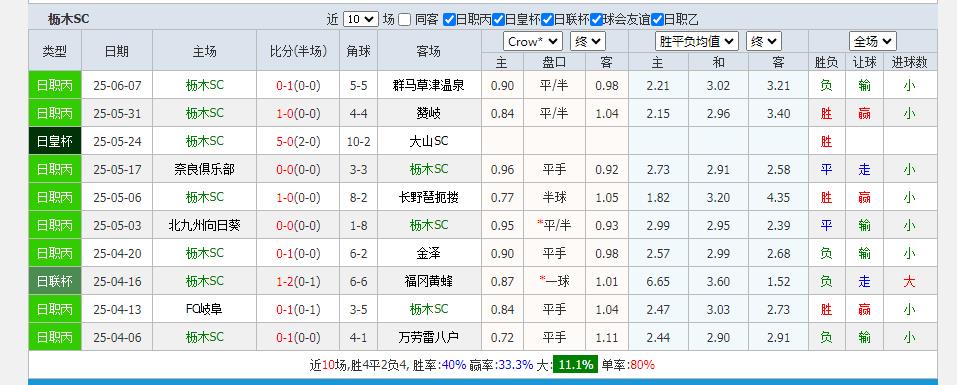Click the odds value 1.52

[x=778, y=282]
